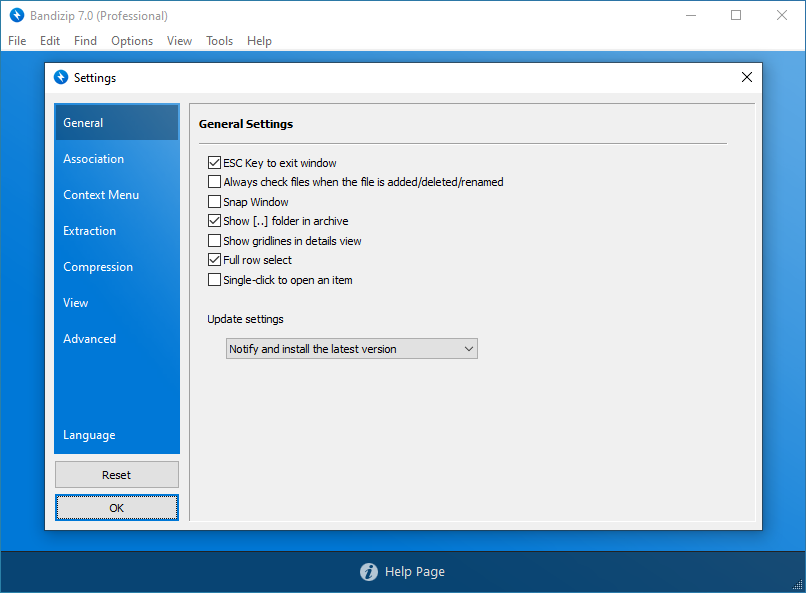Open the Help Page link

[x=414, y=571]
